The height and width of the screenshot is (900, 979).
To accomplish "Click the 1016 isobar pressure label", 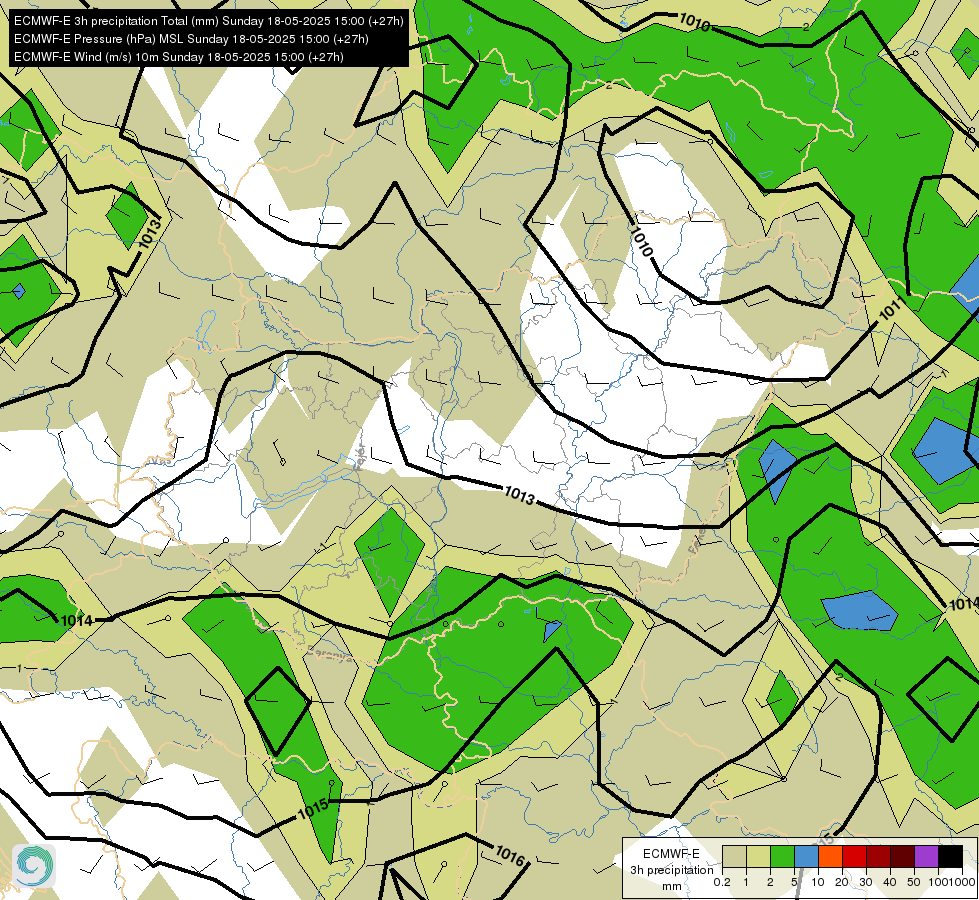I will pos(509,855).
